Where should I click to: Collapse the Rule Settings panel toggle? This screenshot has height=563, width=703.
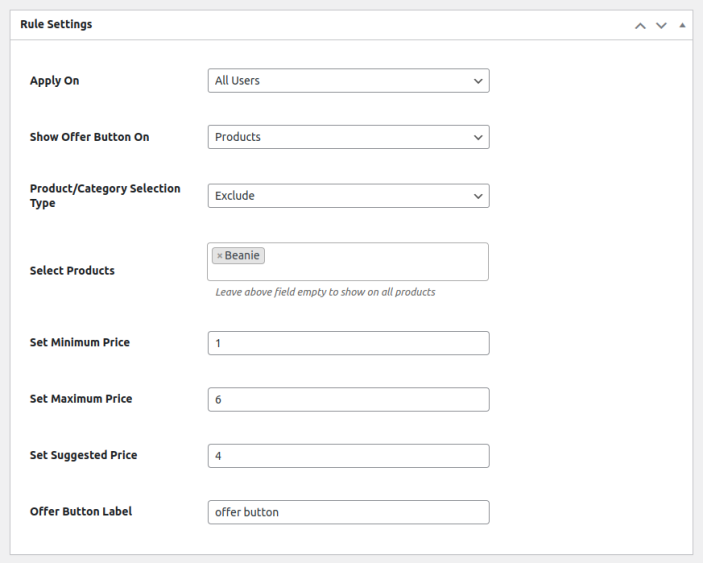(682, 25)
